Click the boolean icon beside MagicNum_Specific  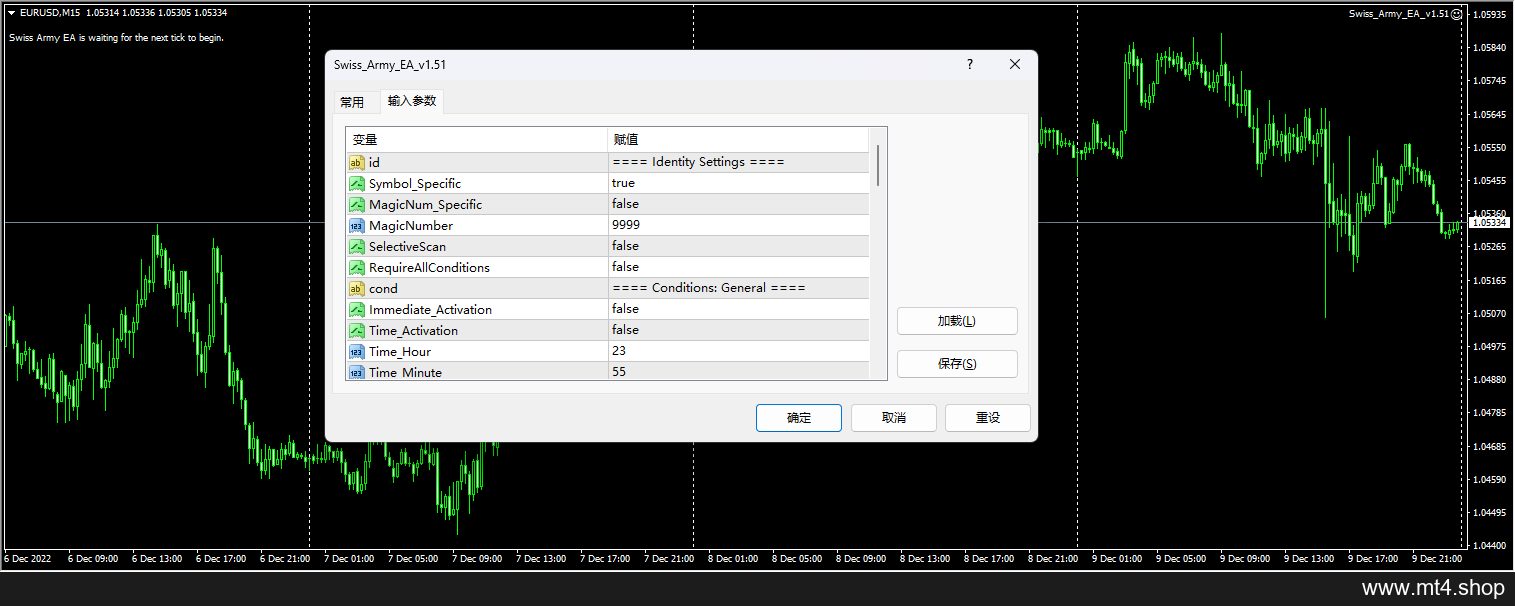(356, 204)
